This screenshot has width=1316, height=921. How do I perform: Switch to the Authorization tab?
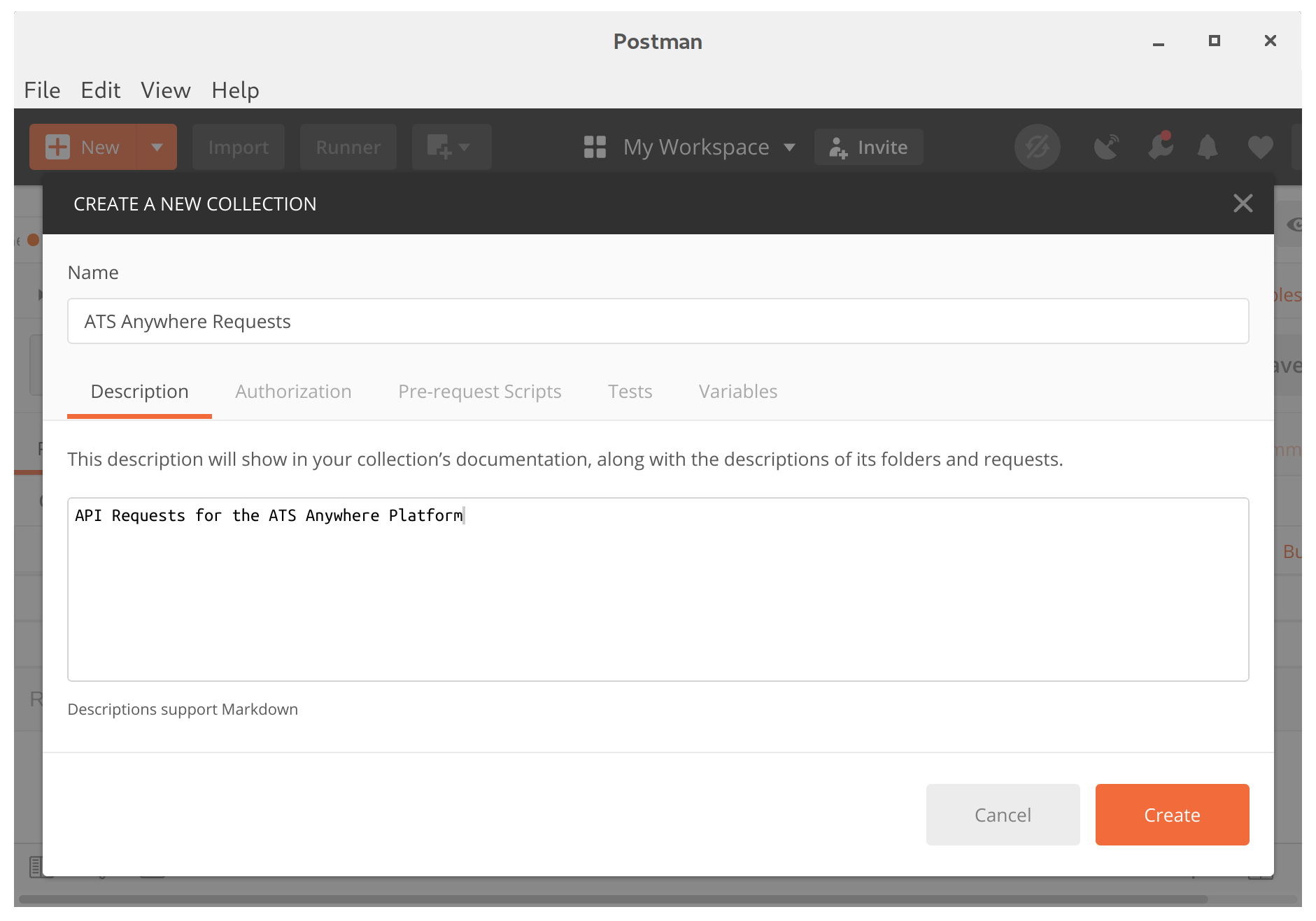click(x=293, y=392)
